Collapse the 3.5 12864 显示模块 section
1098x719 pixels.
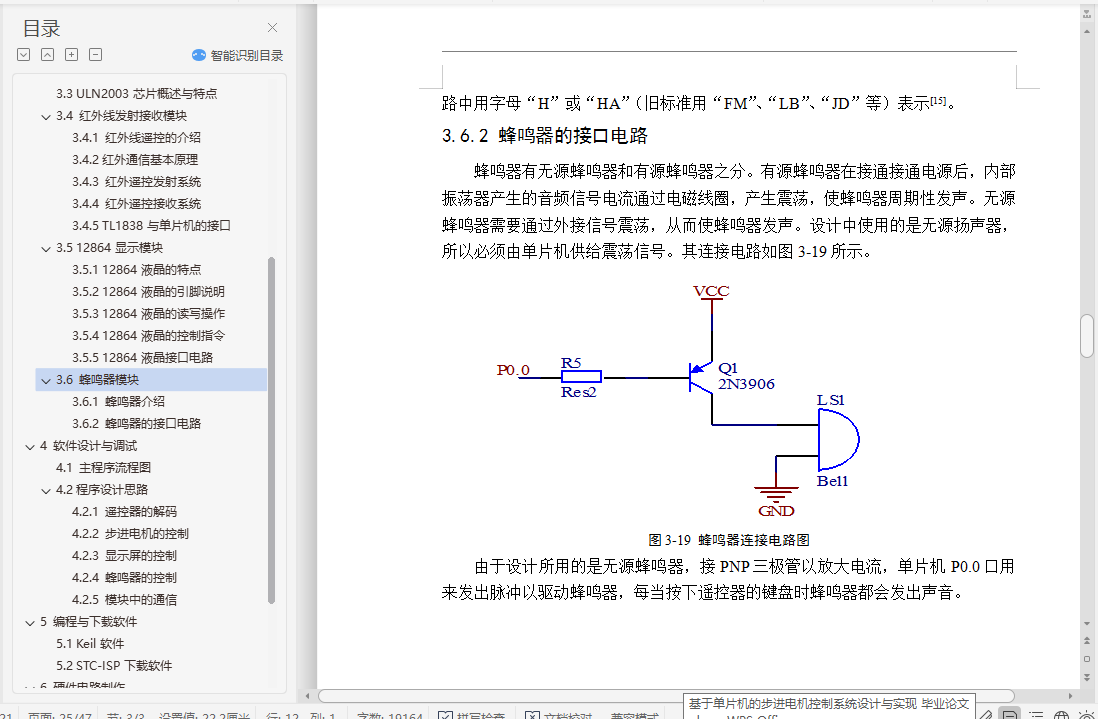pyautogui.click(x=46, y=249)
